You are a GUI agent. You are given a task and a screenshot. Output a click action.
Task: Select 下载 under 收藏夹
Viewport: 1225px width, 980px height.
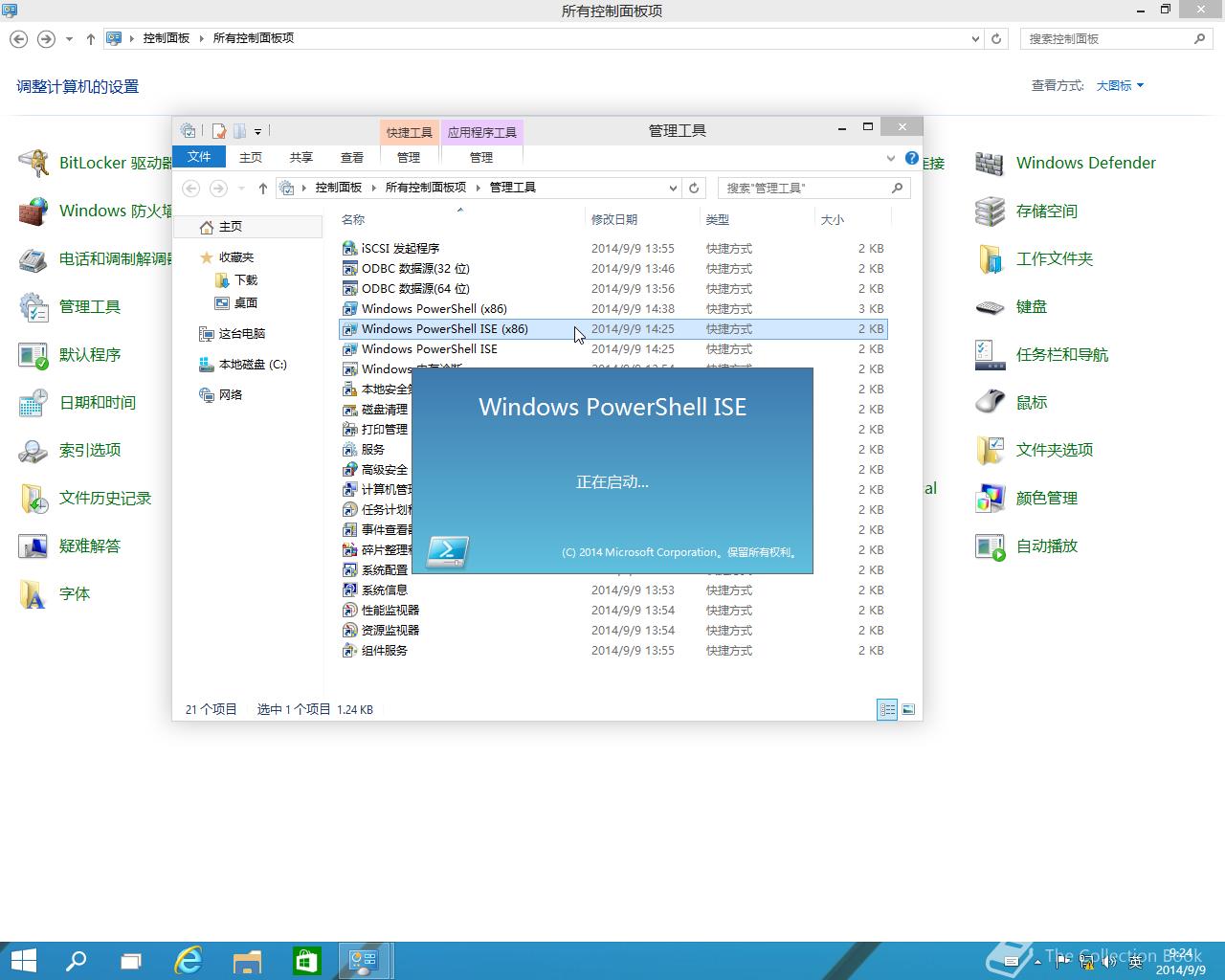tap(246, 280)
